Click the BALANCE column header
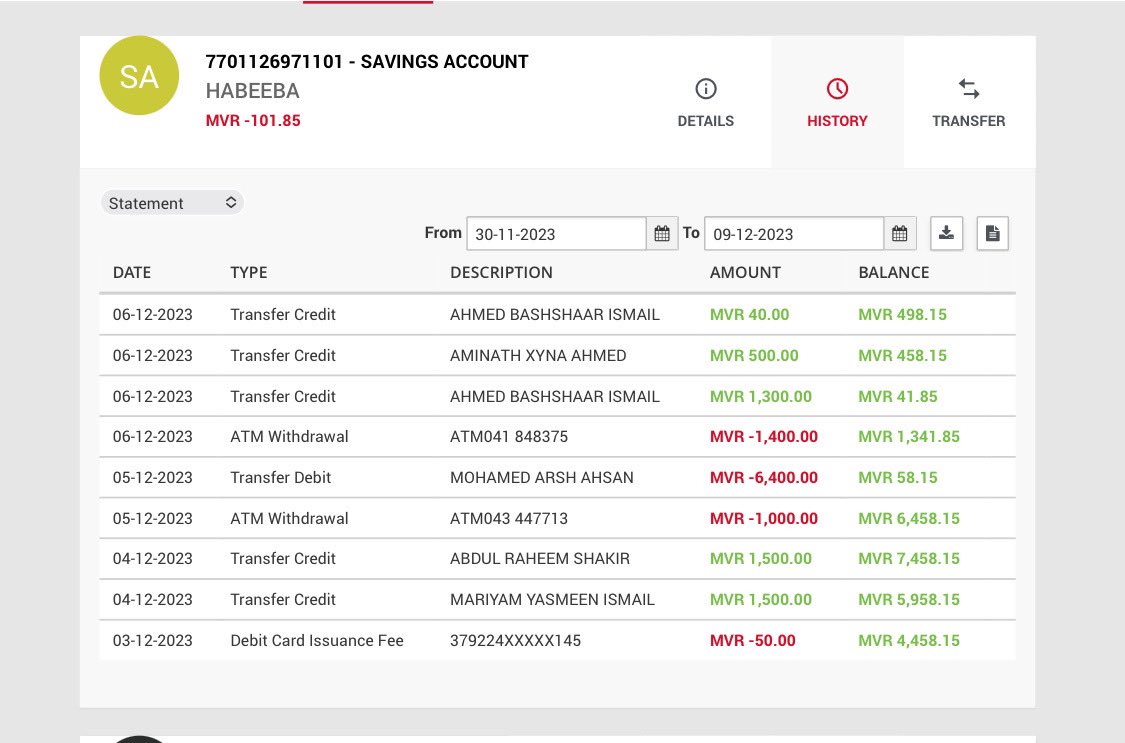This screenshot has width=1125, height=743. [894, 273]
